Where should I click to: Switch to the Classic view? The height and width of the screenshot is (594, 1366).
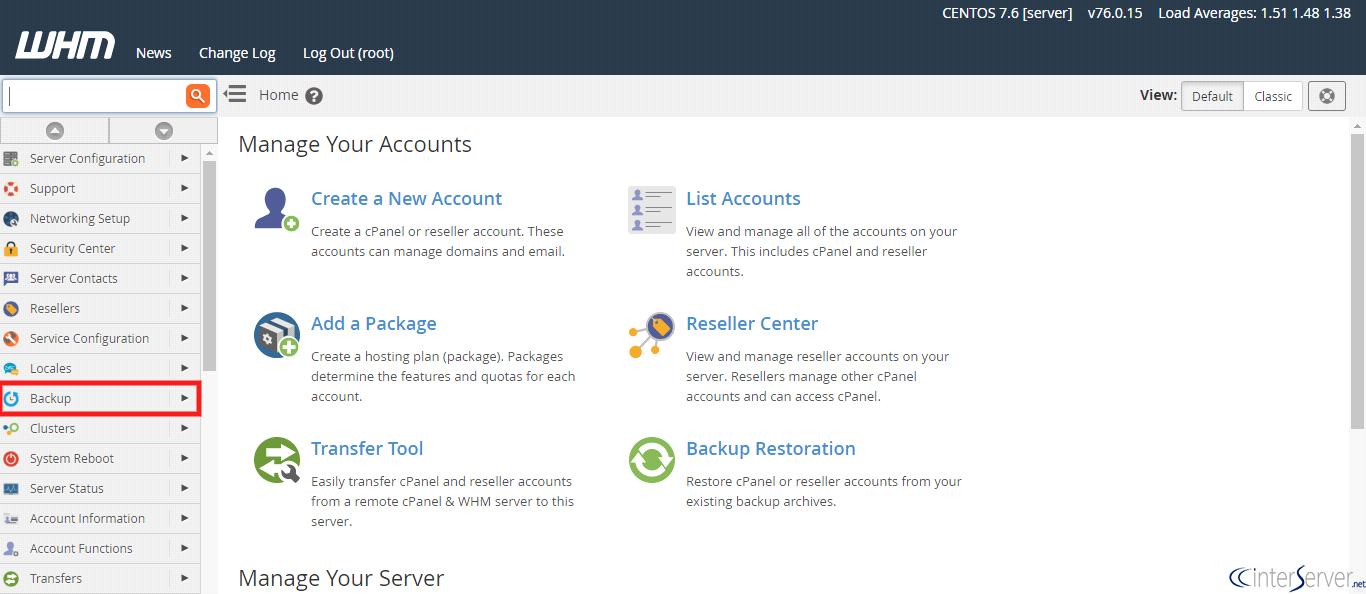[x=1273, y=96]
